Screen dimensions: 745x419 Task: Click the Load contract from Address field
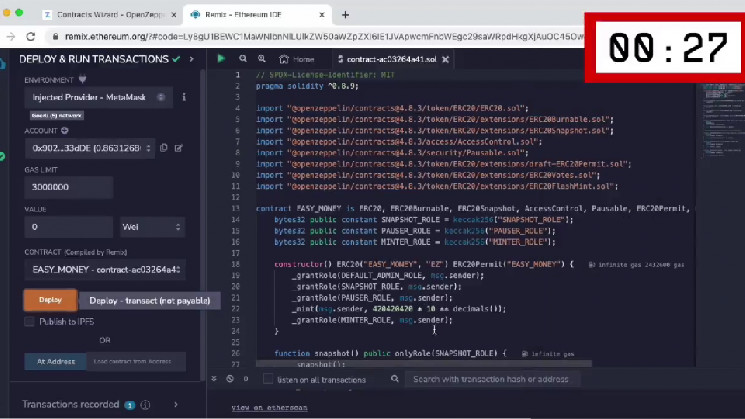136,361
